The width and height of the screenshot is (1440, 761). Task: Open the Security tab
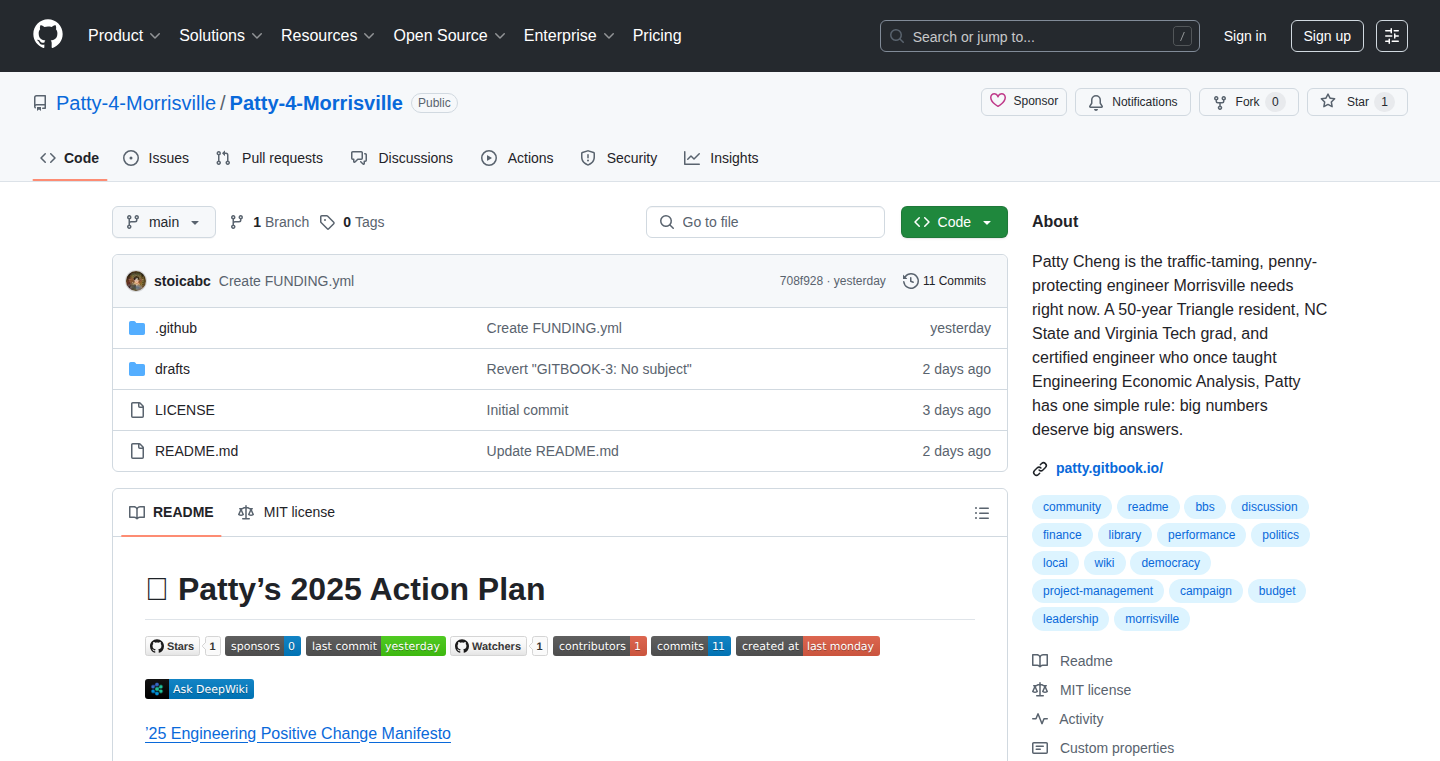(619, 158)
